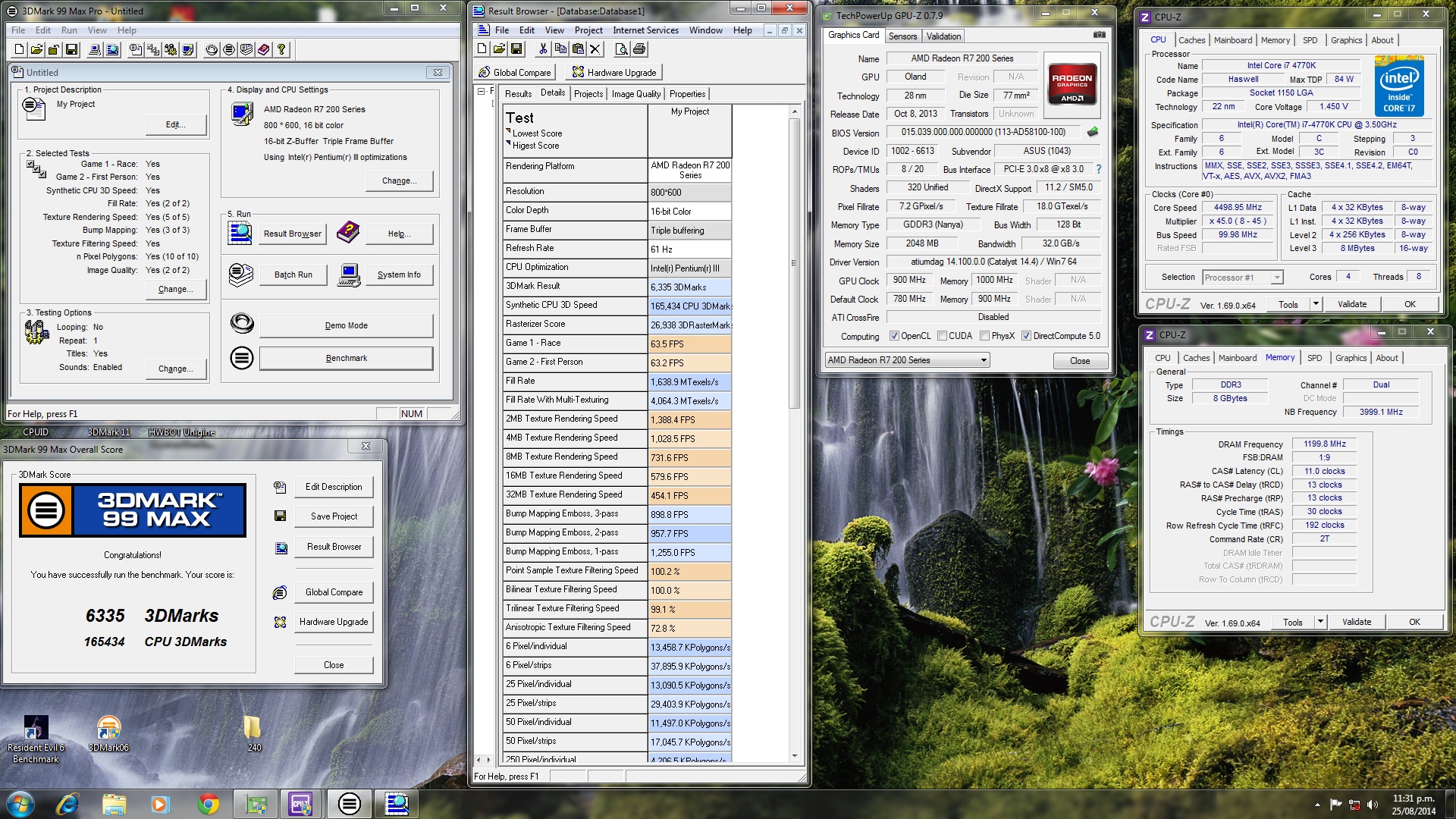The width and height of the screenshot is (1456, 819).
Task: Open CPU-Z purple taskbar icon
Action: click(x=301, y=804)
